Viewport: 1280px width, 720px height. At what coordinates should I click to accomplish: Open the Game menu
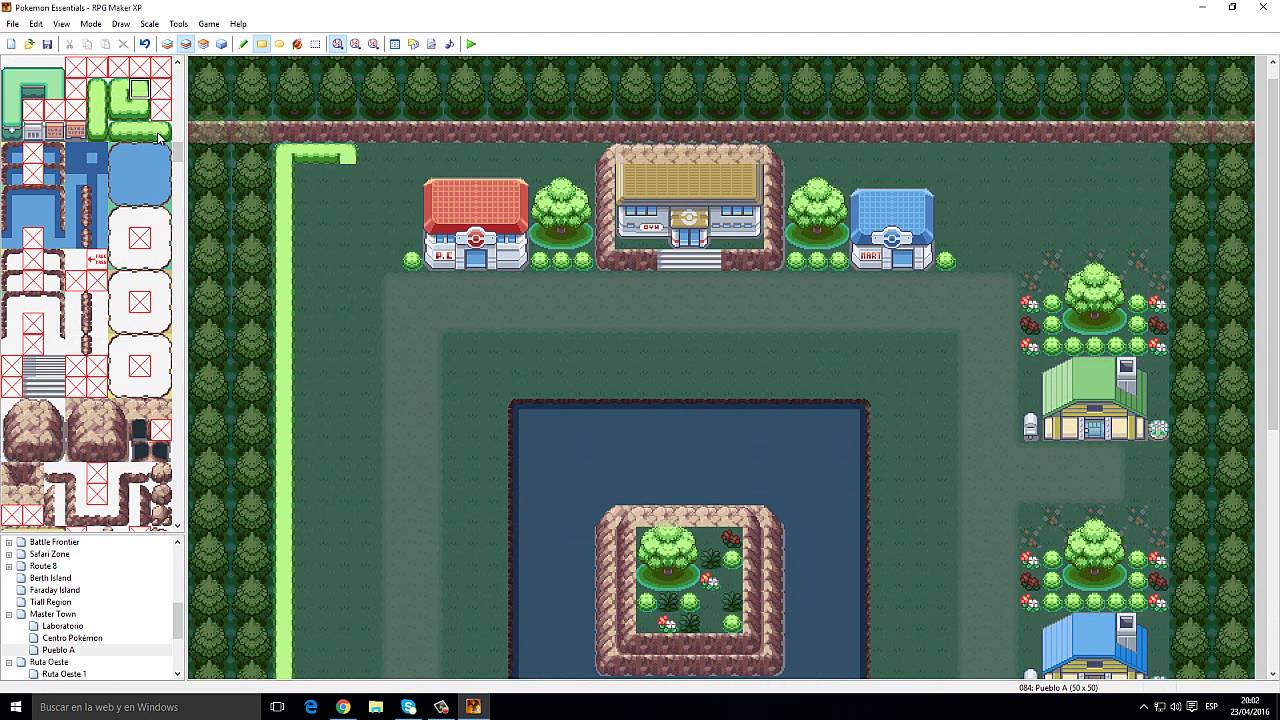[209, 24]
